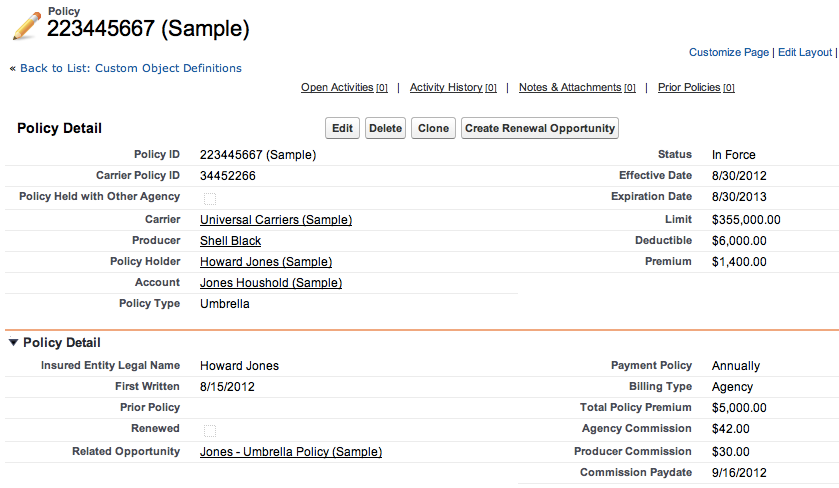839x488 pixels.
Task: Toggle Policy Held with Other Agency checkbox
Action: coord(210,199)
